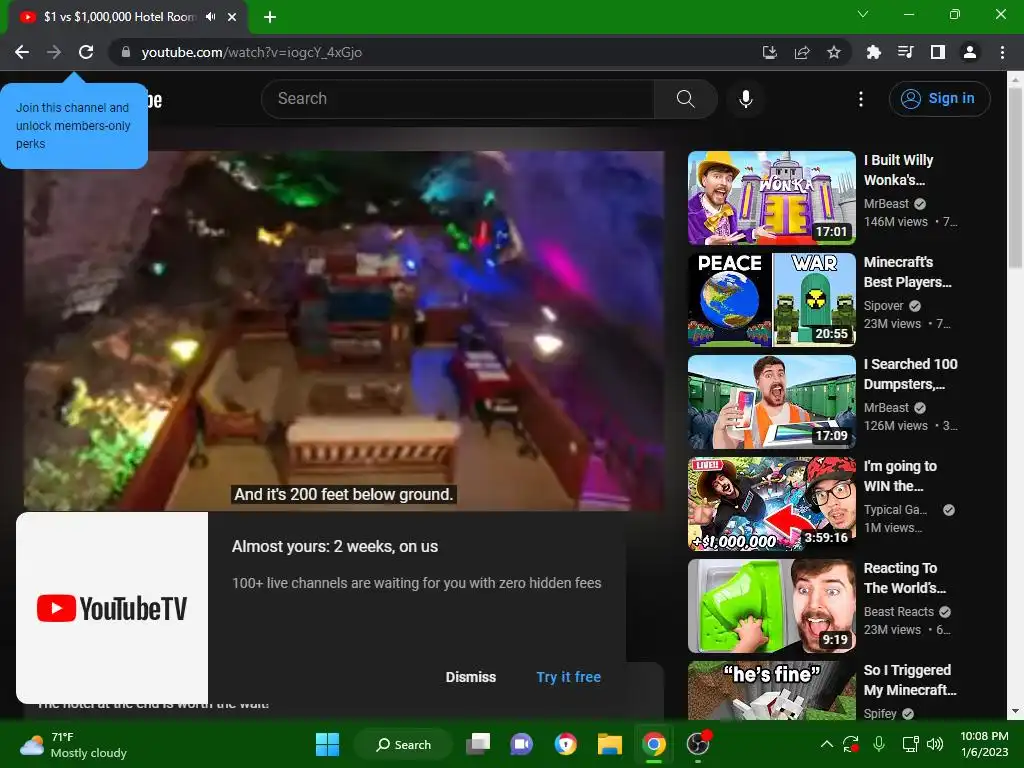
Task: Open Reacting To The World's video title
Action: [x=904, y=578]
